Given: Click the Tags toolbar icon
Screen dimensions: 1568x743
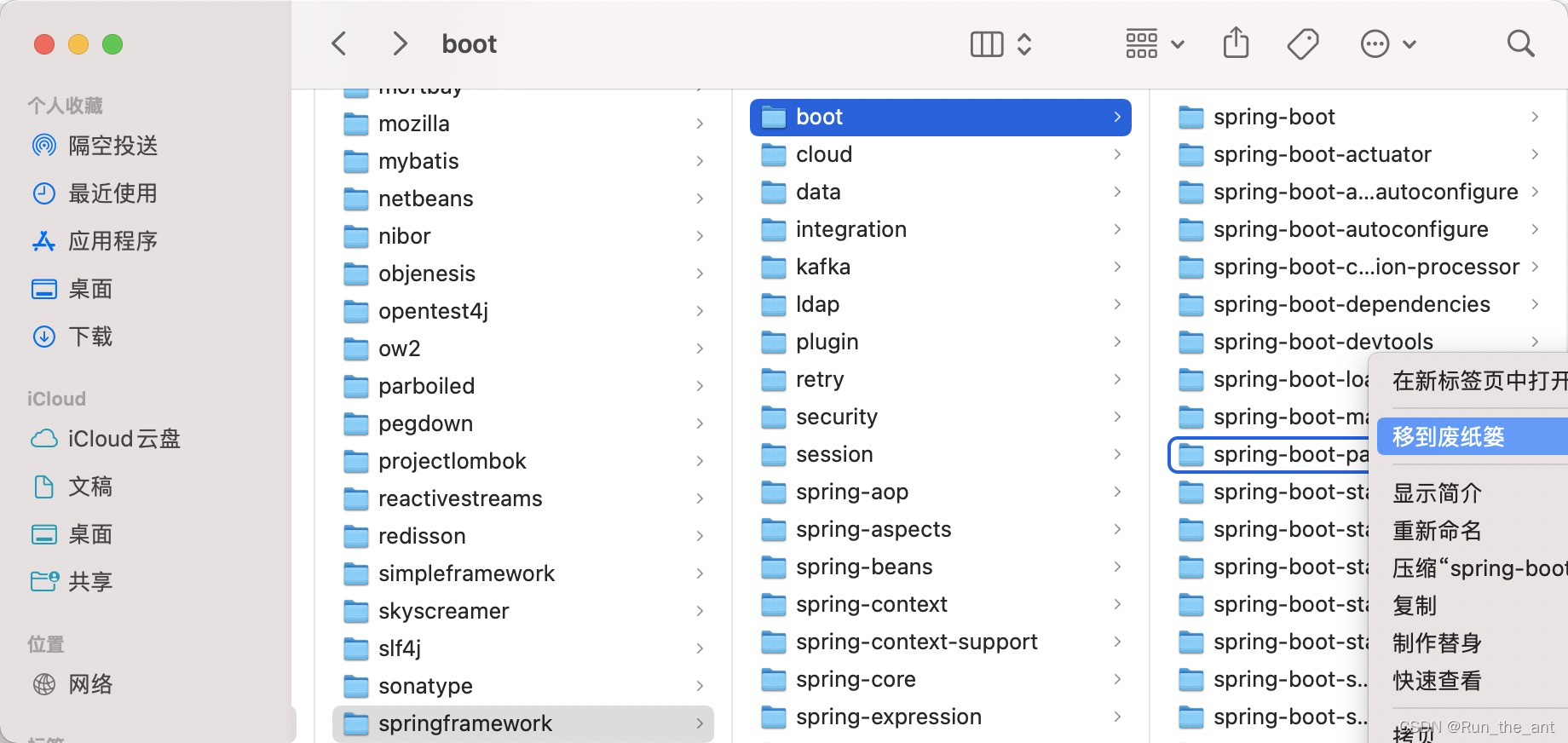Looking at the screenshot, I should tap(1303, 43).
